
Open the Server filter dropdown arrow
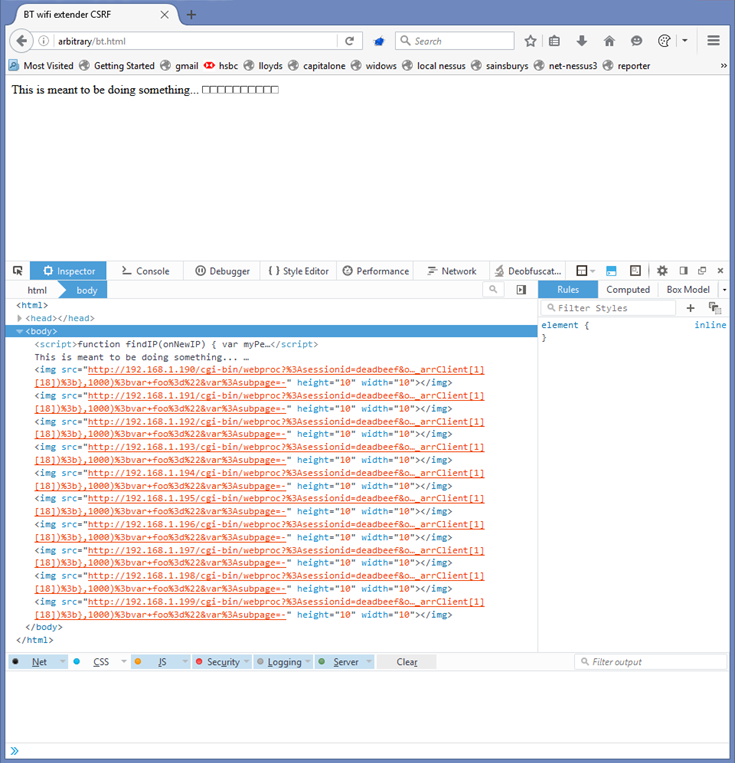click(x=369, y=662)
